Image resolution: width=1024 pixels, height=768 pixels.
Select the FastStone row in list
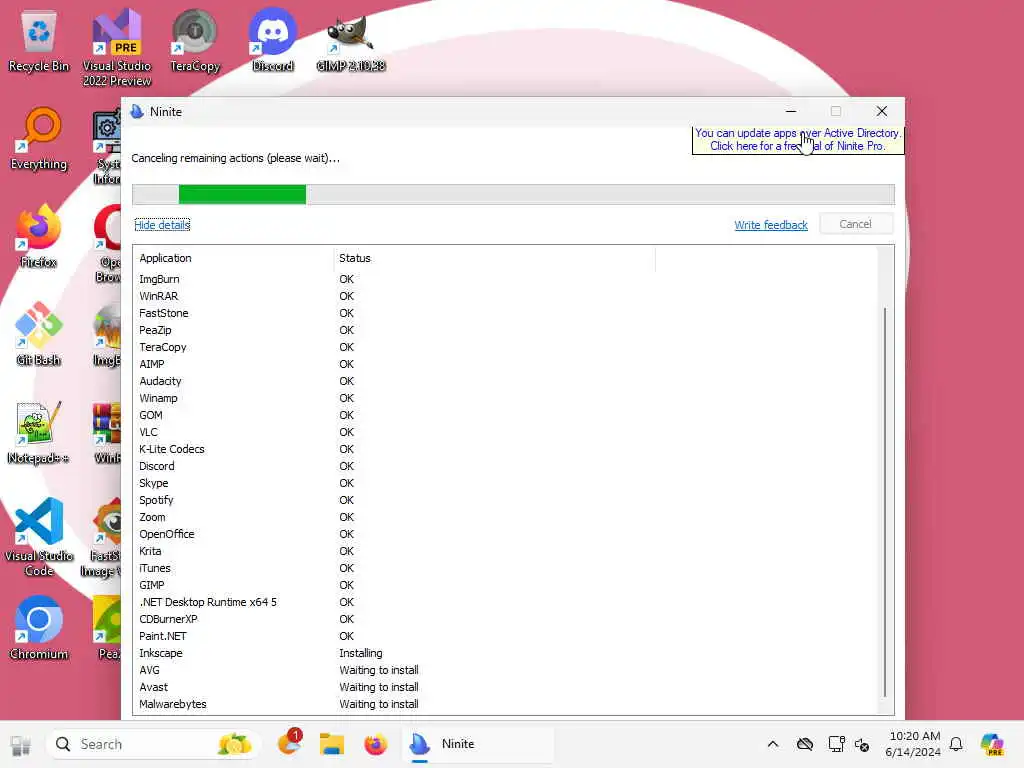click(505, 313)
